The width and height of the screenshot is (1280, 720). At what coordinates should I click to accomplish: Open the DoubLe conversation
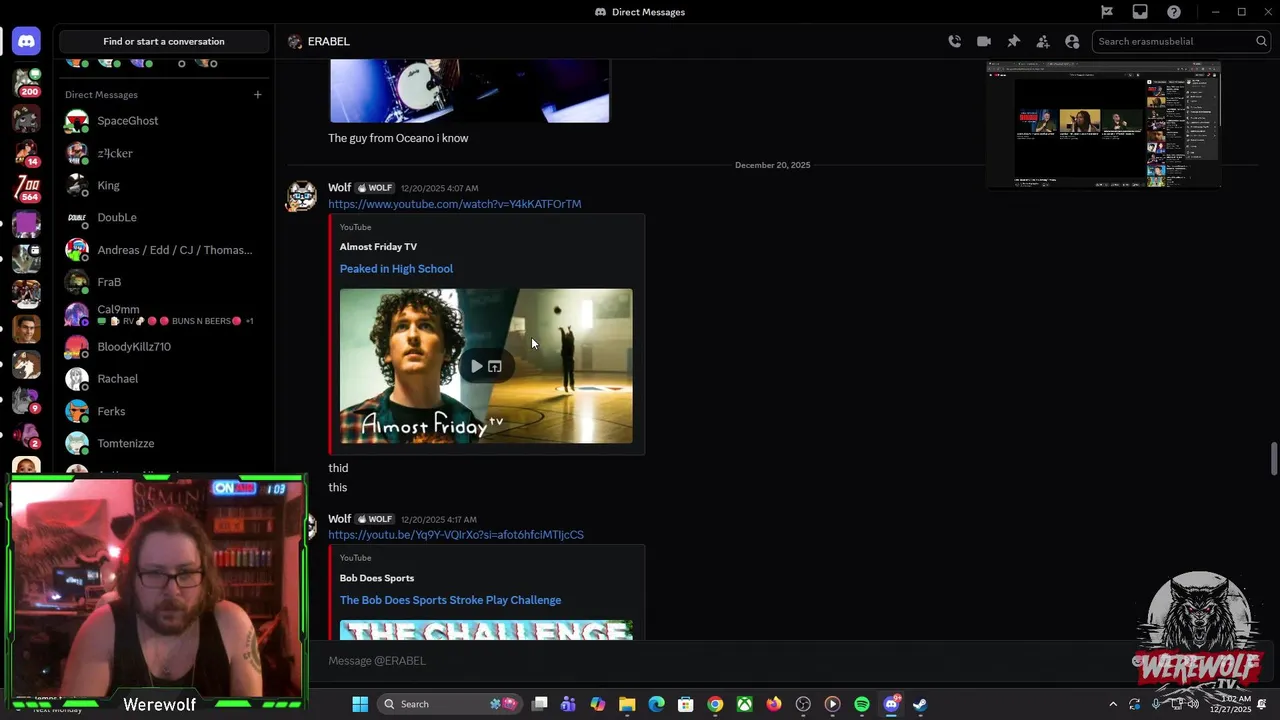(x=165, y=217)
